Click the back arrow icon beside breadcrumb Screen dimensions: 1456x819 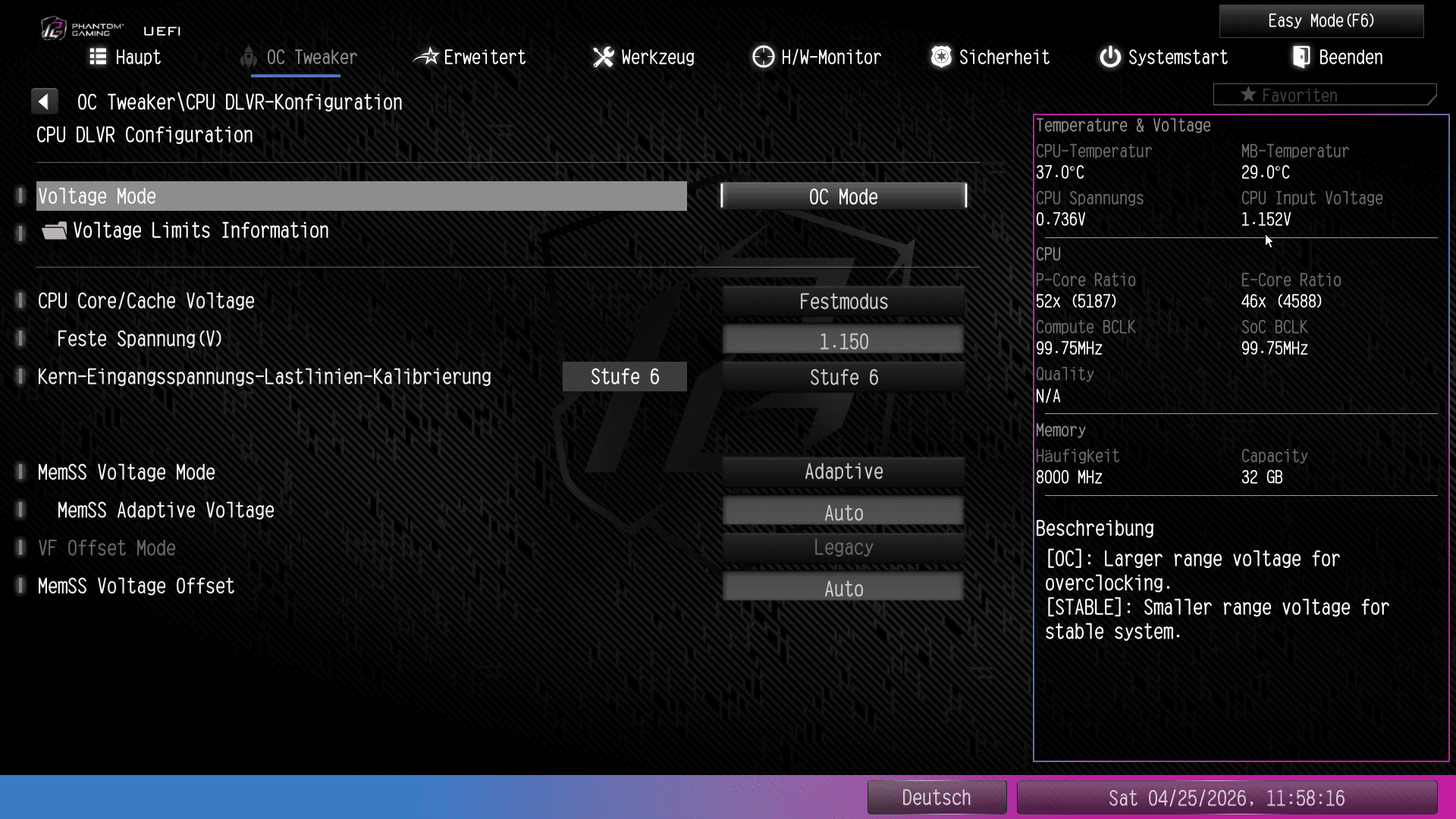(44, 102)
